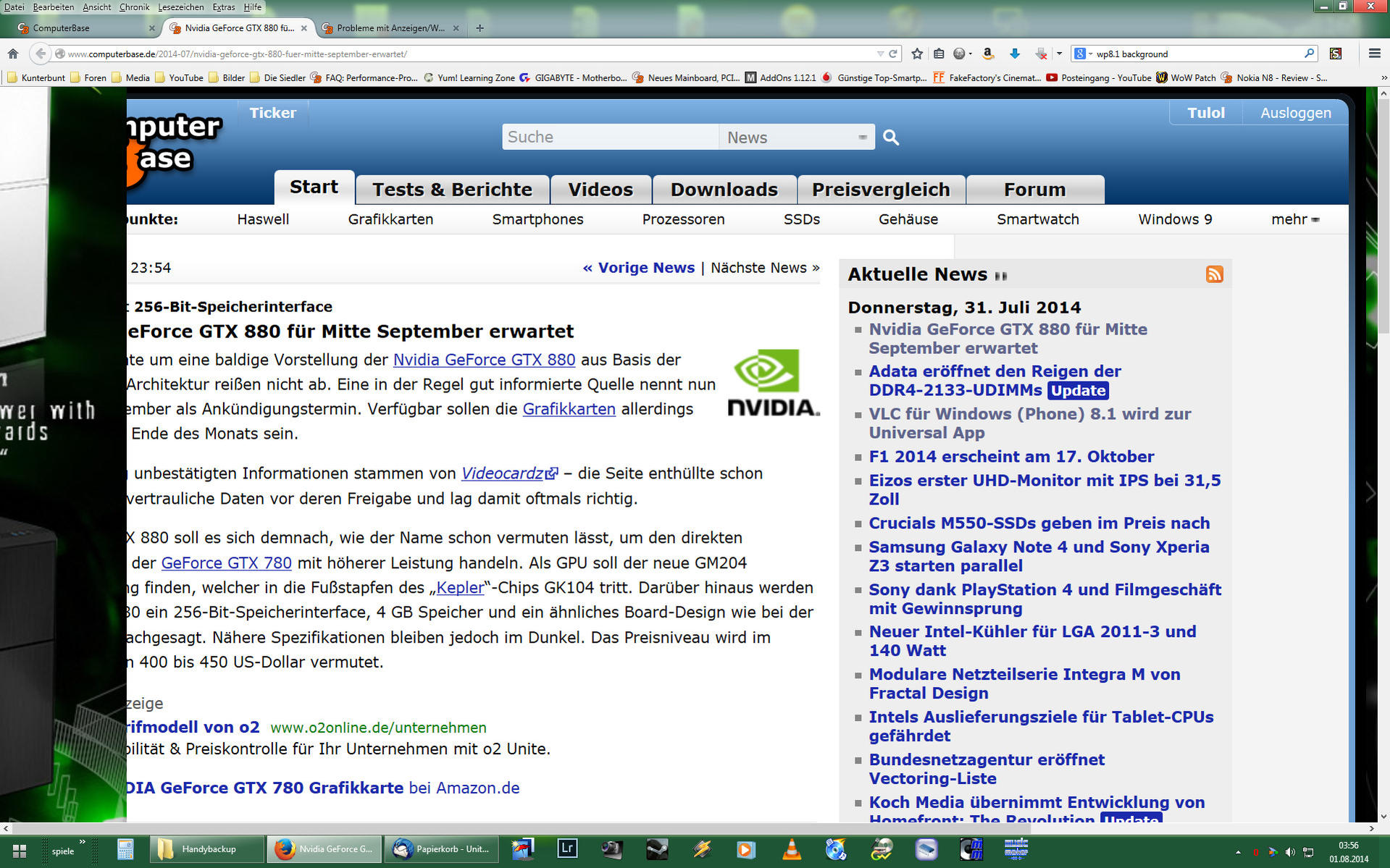Screen dimensions: 1390x868
Task: Open the Chronik menu
Action: (134, 7)
